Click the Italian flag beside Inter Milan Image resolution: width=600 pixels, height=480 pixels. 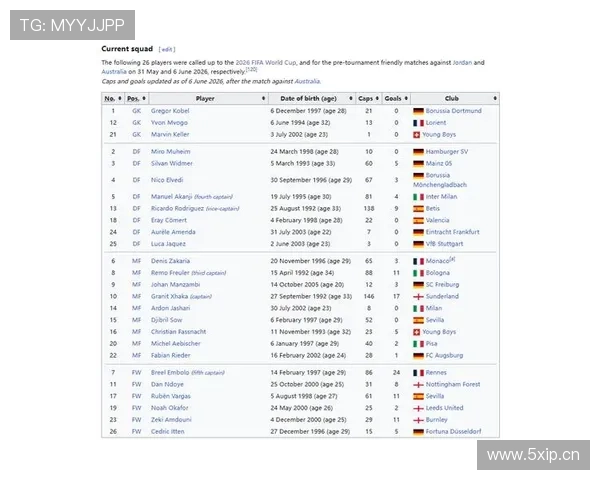pyautogui.click(x=418, y=197)
